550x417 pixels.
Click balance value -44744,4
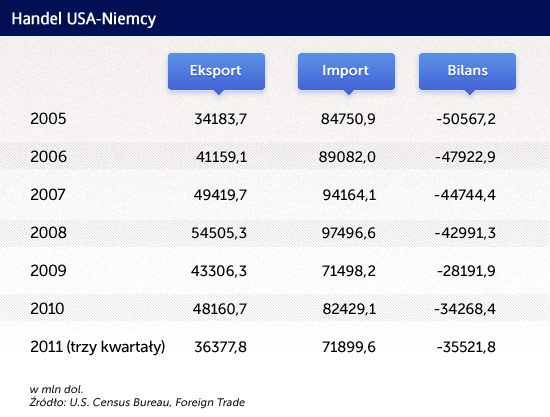(x=465, y=195)
